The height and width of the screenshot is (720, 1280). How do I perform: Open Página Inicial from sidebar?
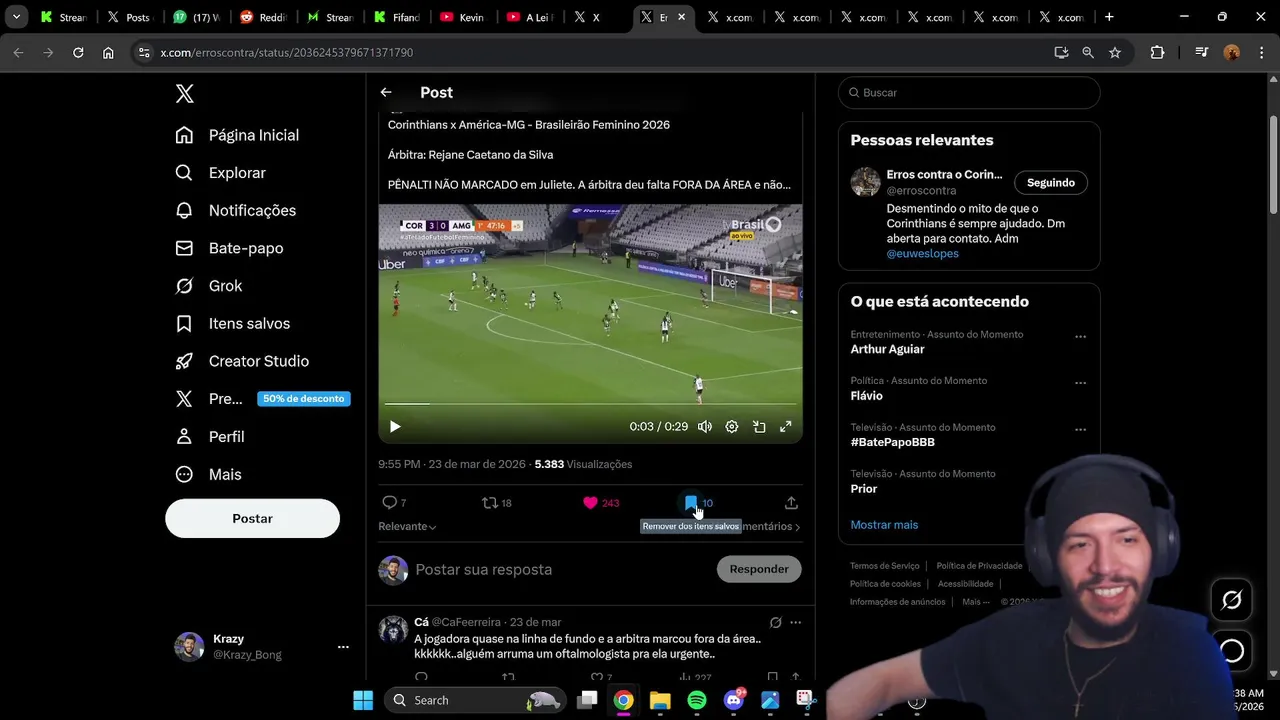click(237, 135)
